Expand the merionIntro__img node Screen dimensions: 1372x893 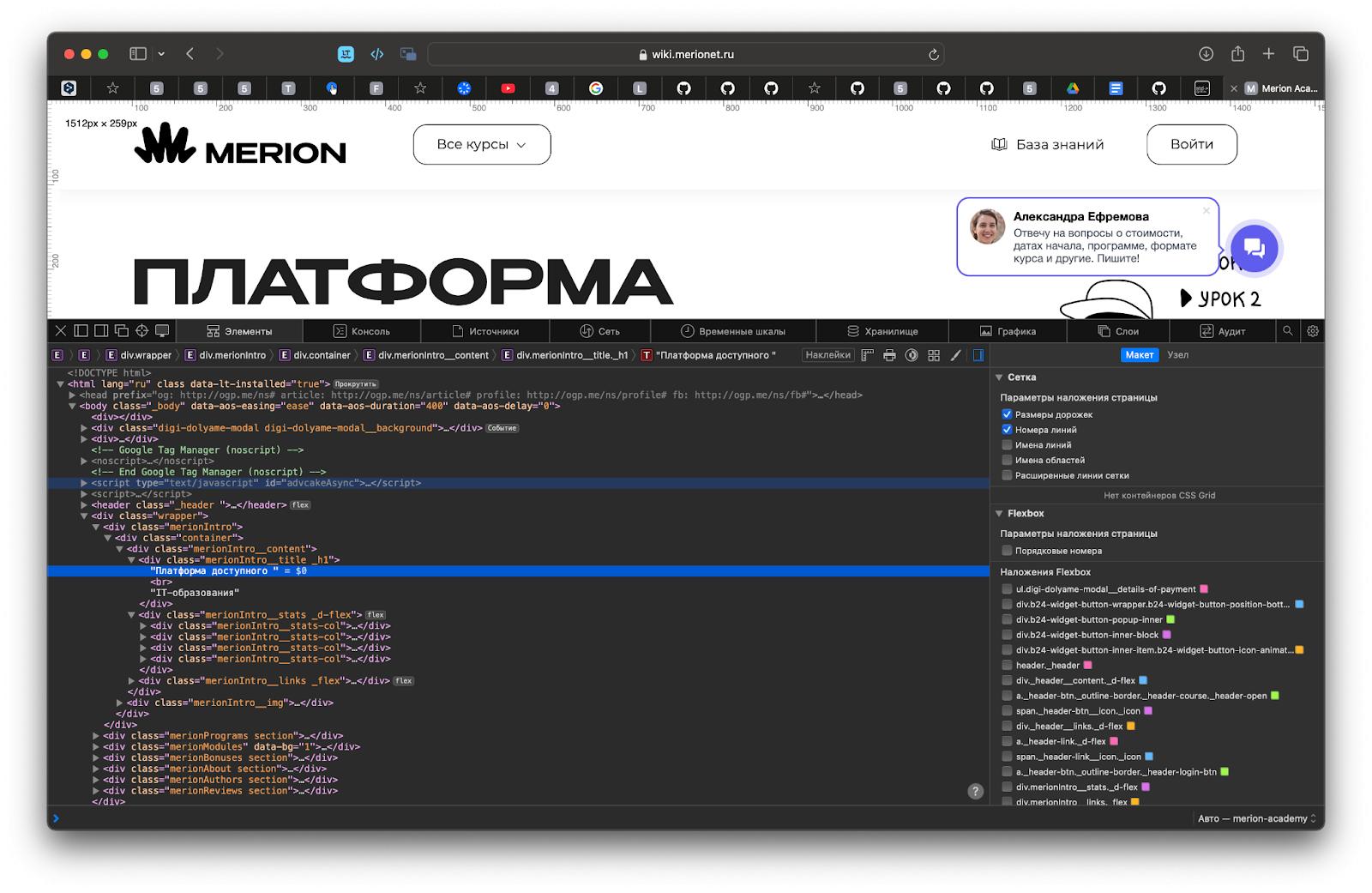(x=120, y=703)
